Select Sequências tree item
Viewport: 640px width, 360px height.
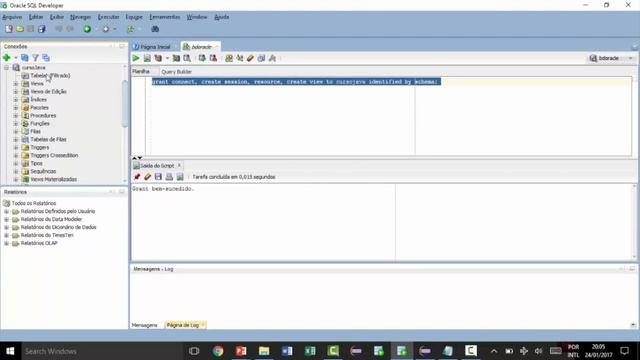coord(43,171)
